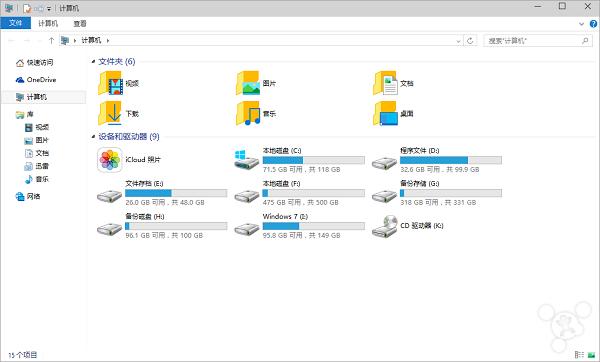Click the "26.0 GB 可用, 共 48.0 GB" text

point(165,202)
